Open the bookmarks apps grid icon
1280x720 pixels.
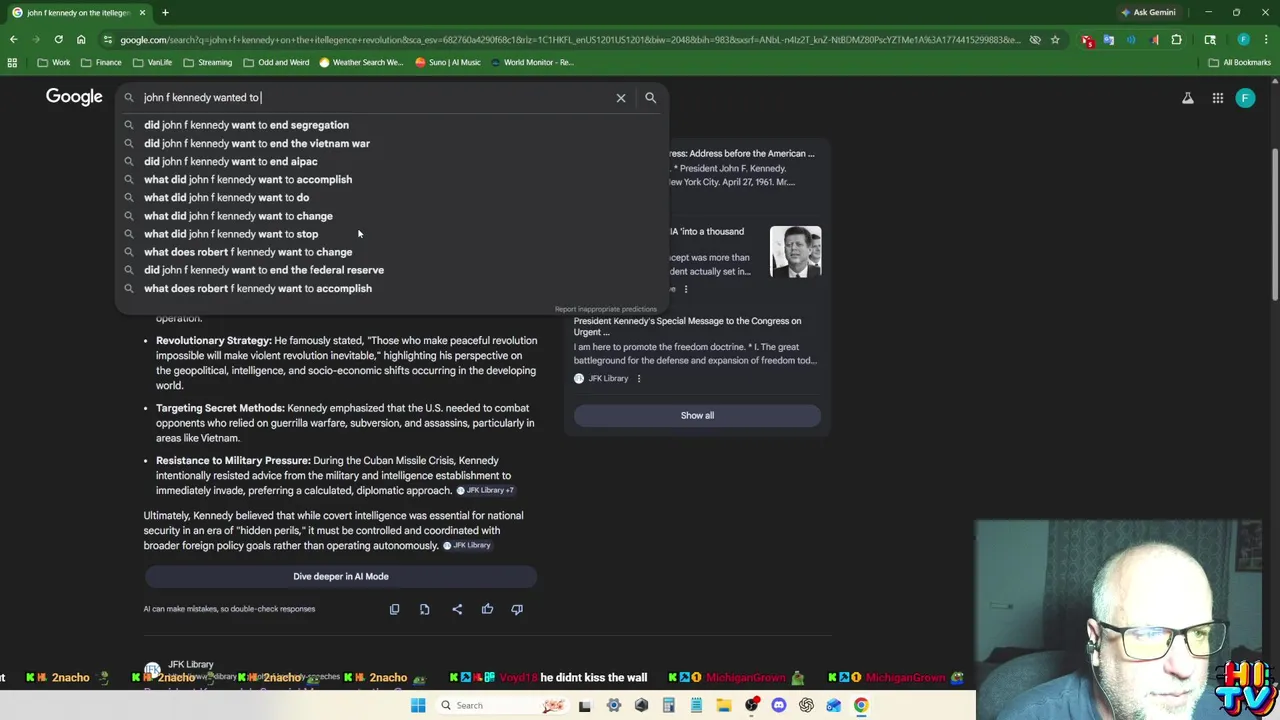[x=12, y=62]
